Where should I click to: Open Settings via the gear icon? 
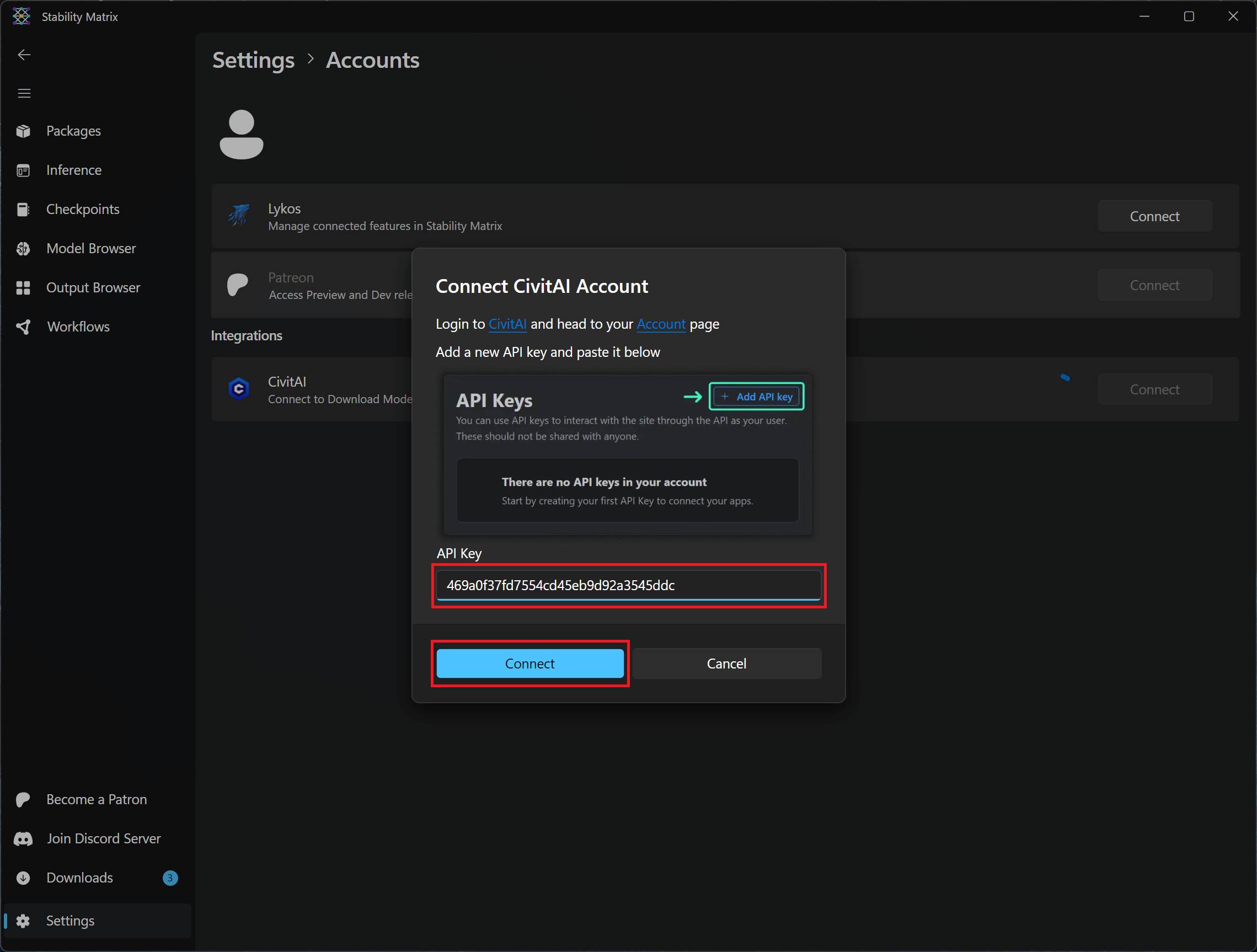pos(23,920)
